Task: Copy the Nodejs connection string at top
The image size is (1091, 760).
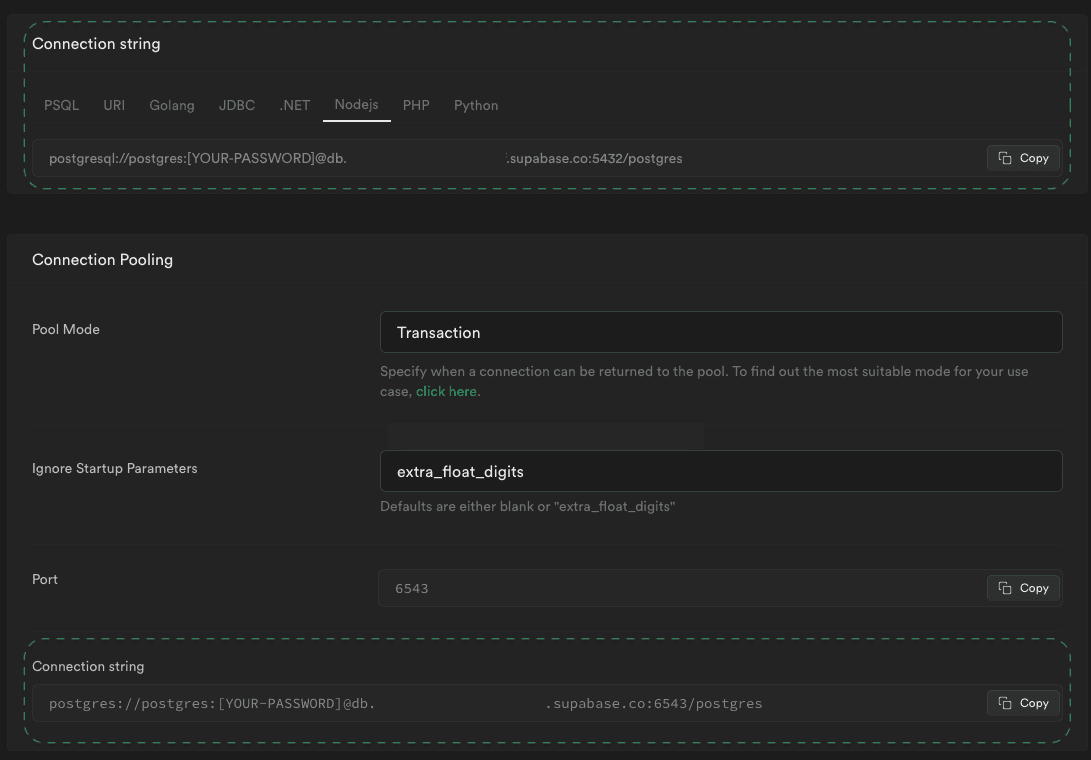Action: (x=1023, y=158)
